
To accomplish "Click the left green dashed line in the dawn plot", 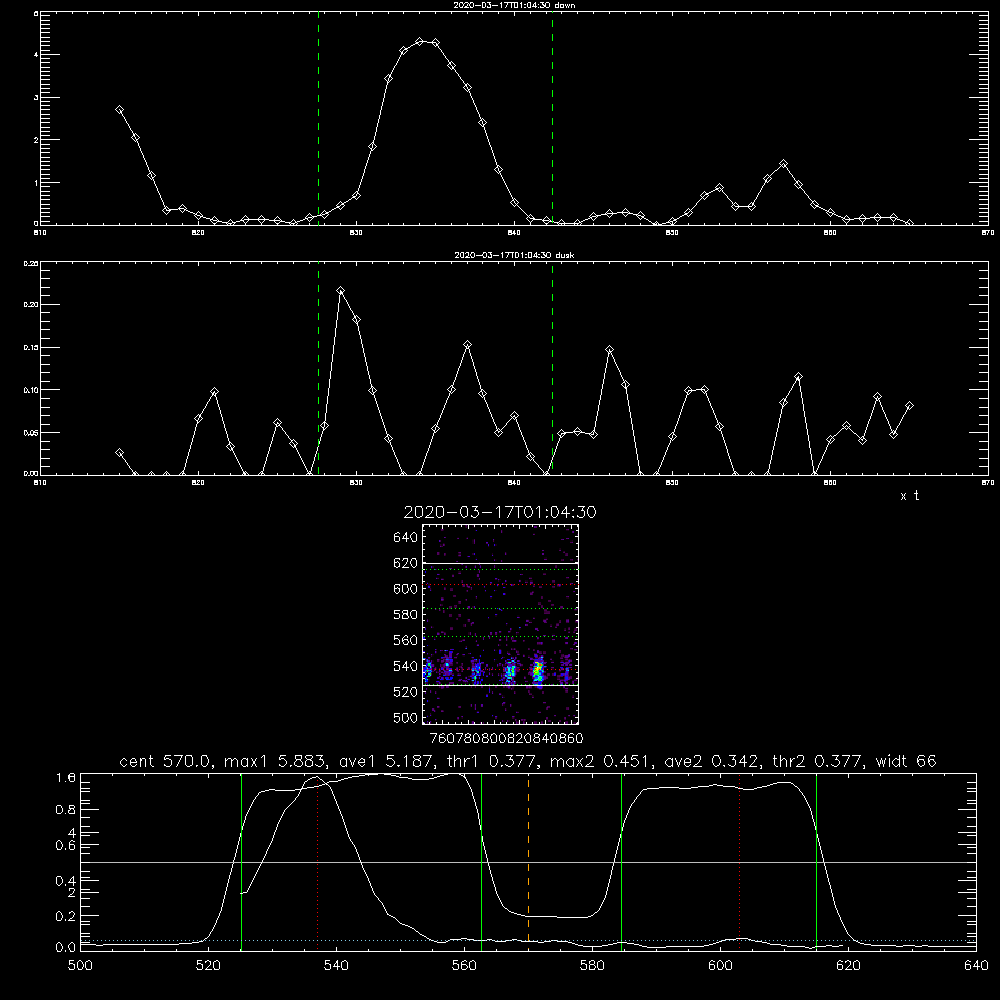I will 318,118.
